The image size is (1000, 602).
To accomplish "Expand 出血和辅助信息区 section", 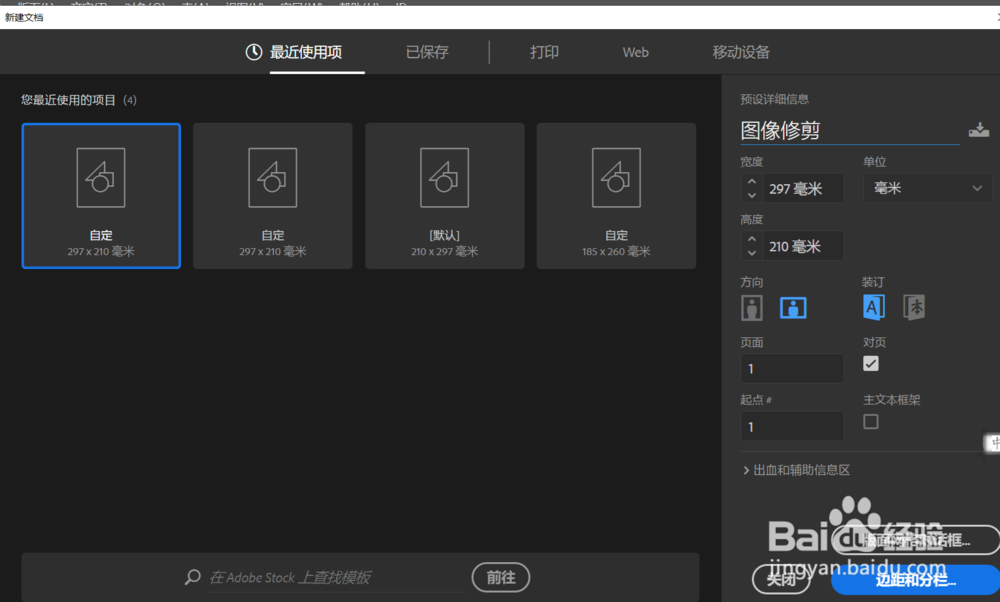I will pos(797,470).
